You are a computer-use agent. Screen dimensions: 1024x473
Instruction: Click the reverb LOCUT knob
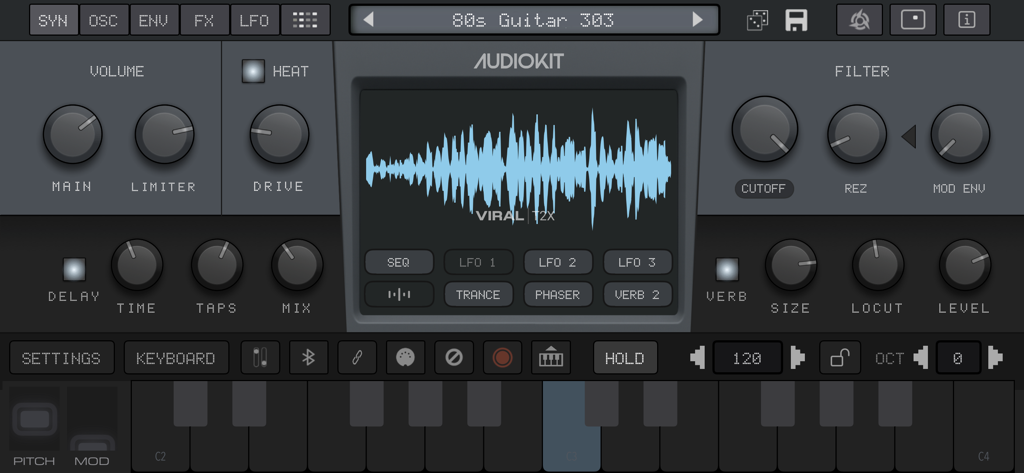pyautogui.click(x=878, y=265)
